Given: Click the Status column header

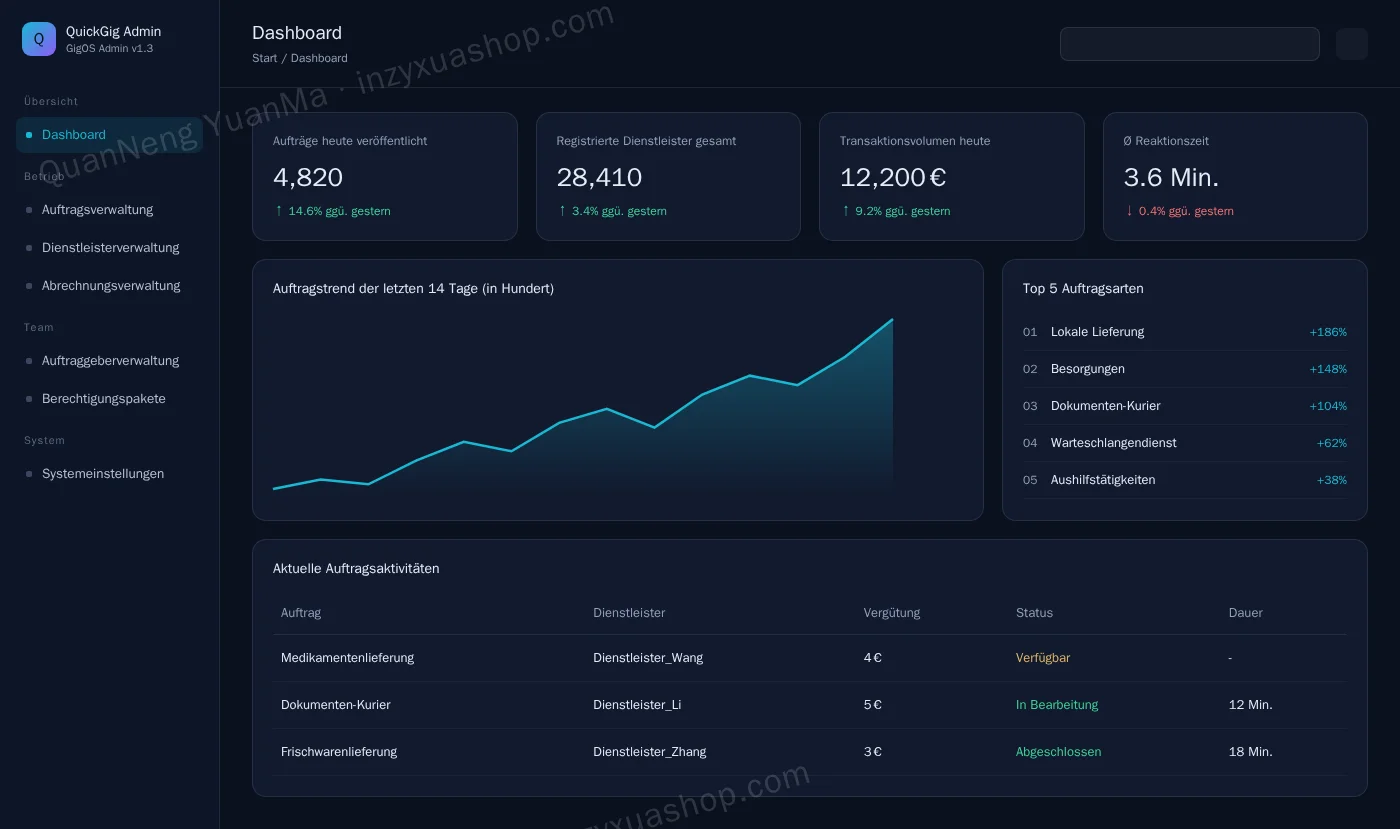Looking at the screenshot, I should (x=1034, y=613).
